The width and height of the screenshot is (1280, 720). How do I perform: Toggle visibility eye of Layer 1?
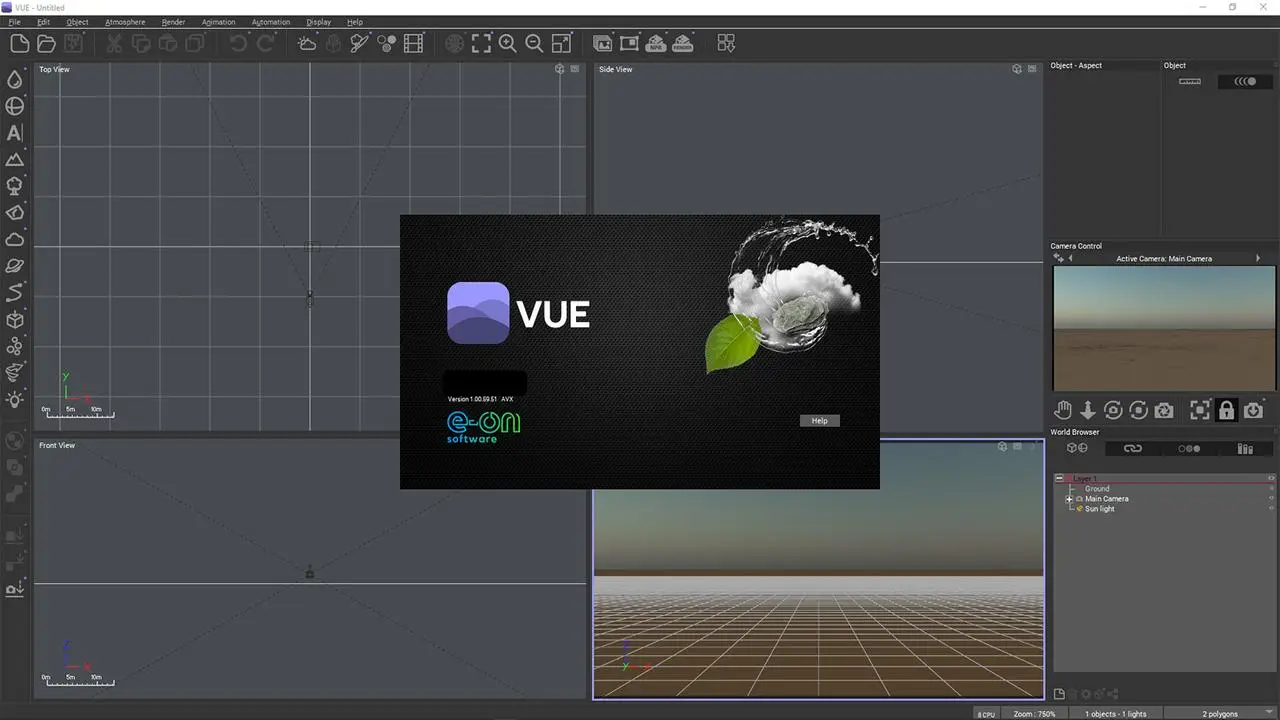(1271, 478)
